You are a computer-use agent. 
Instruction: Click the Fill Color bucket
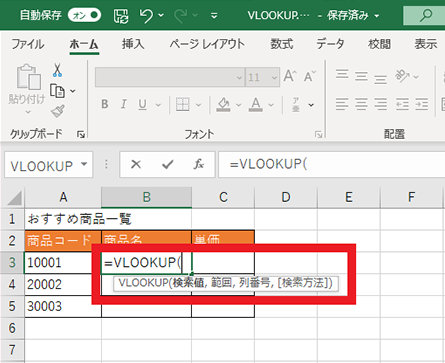click(x=223, y=104)
